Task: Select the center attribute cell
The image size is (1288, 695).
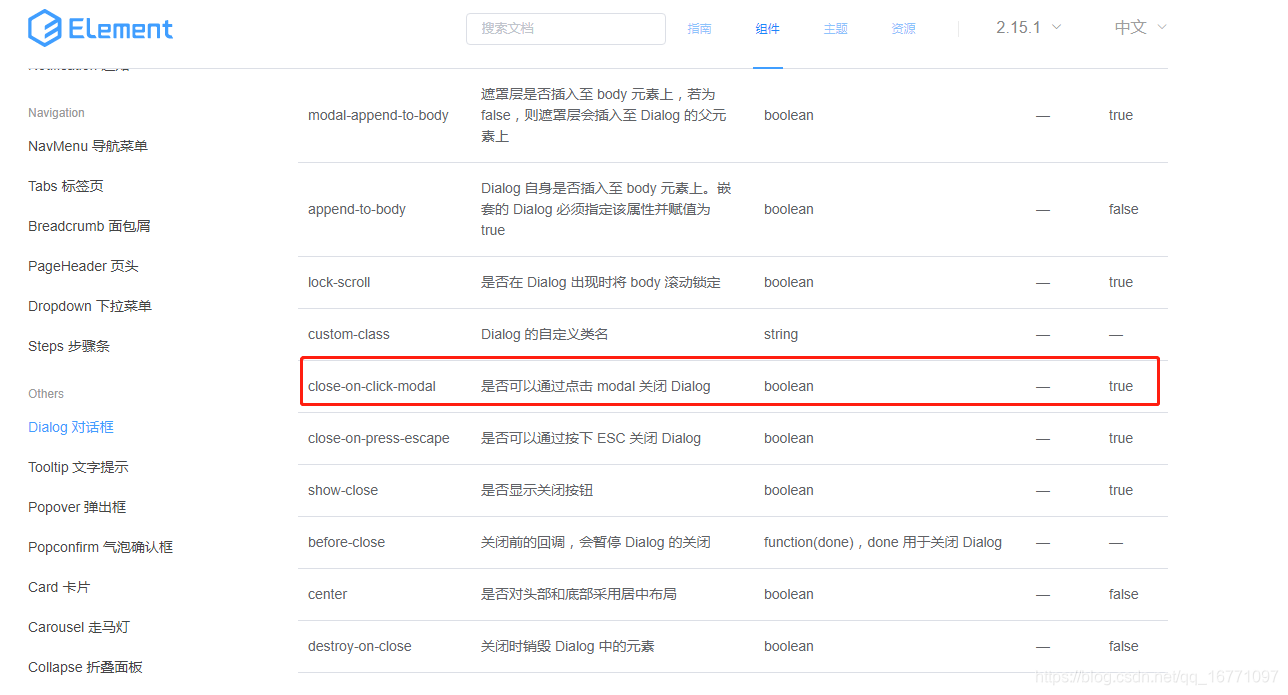Action: [328, 594]
